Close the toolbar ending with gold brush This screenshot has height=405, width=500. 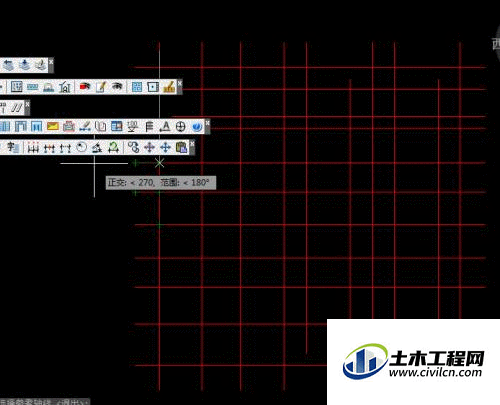click(180, 83)
